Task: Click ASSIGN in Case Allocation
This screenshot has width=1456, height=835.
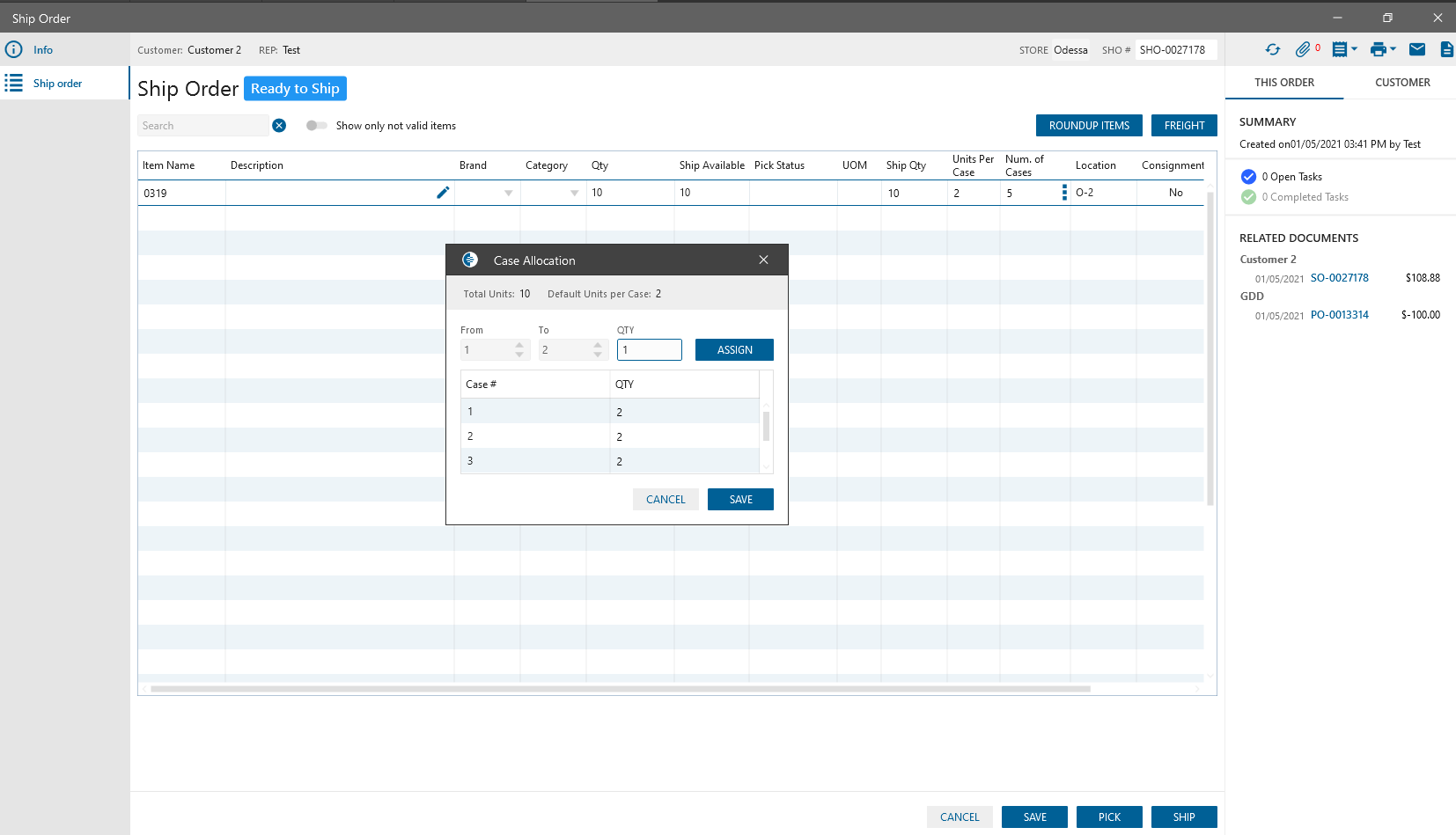Action: point(734,350)
